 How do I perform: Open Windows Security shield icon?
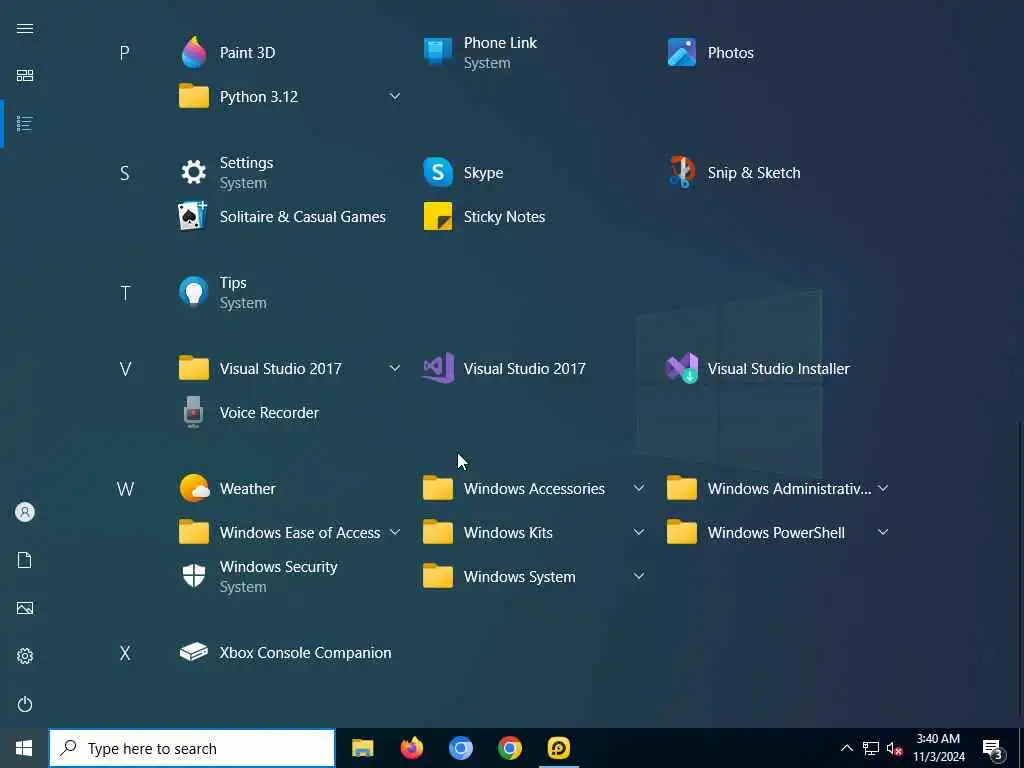coord(194,576)
